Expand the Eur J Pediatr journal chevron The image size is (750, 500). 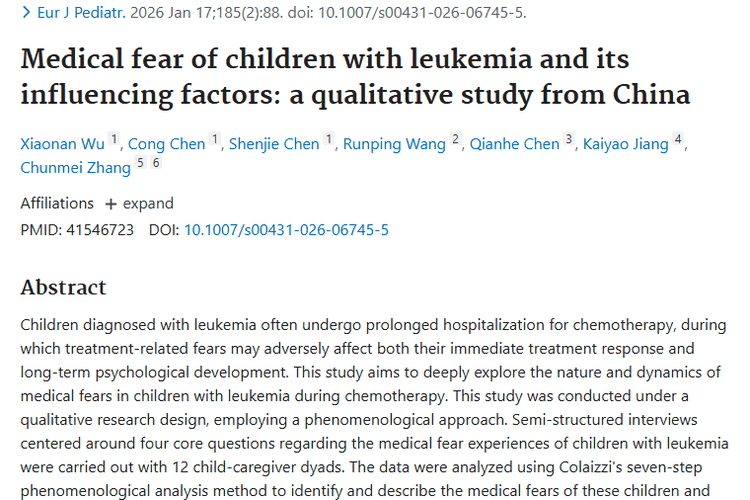pyautogui.click(x=26, y=13)
